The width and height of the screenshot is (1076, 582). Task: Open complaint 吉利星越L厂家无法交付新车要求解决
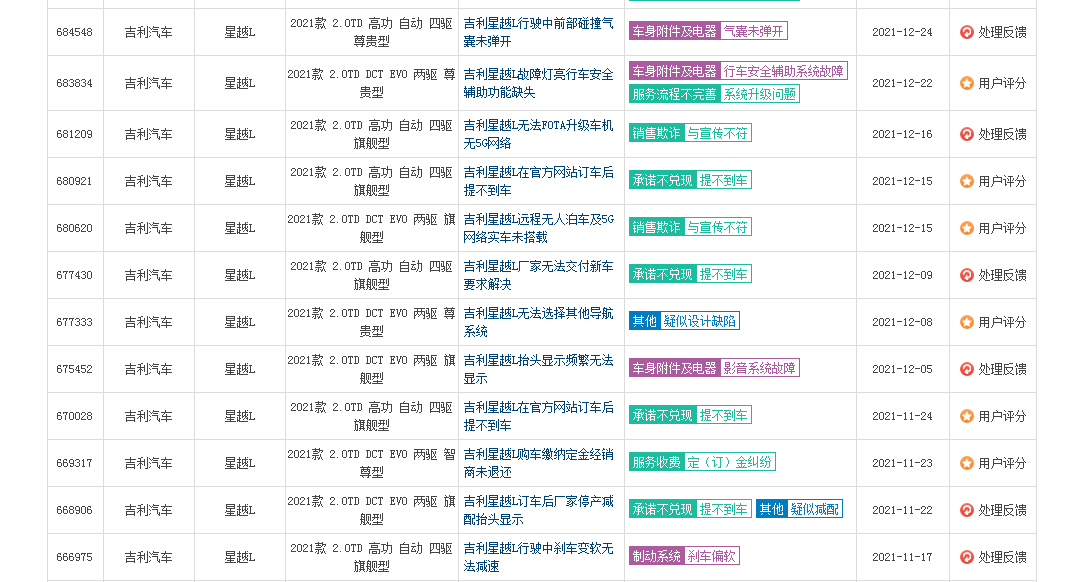point(539,275)
